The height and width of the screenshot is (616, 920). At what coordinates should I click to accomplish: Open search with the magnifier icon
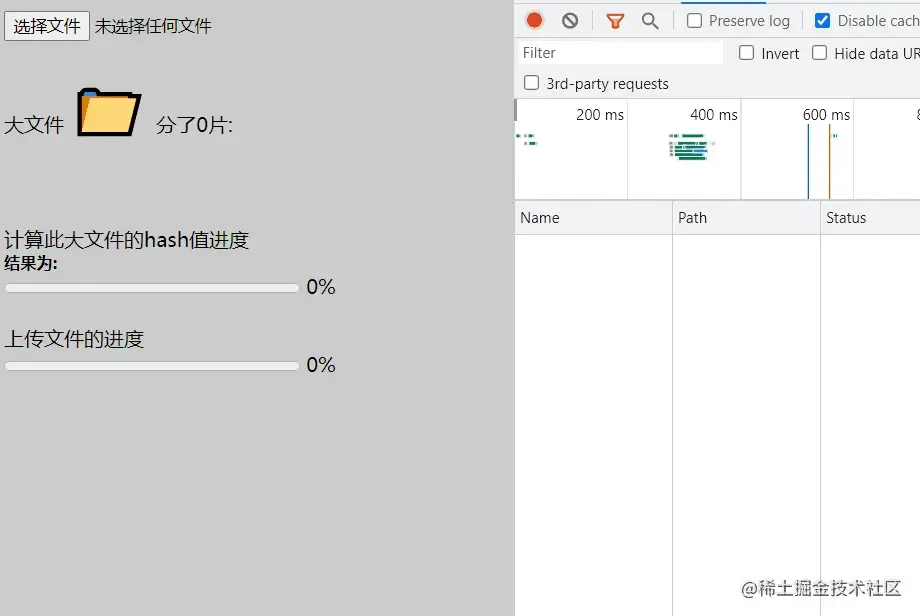coord(650,21)
